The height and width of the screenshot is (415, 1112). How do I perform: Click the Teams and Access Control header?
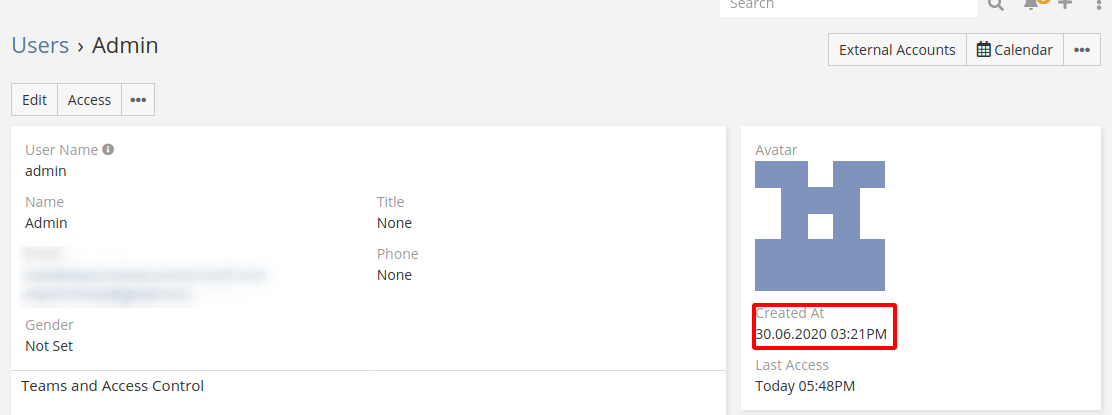(112, 386)
